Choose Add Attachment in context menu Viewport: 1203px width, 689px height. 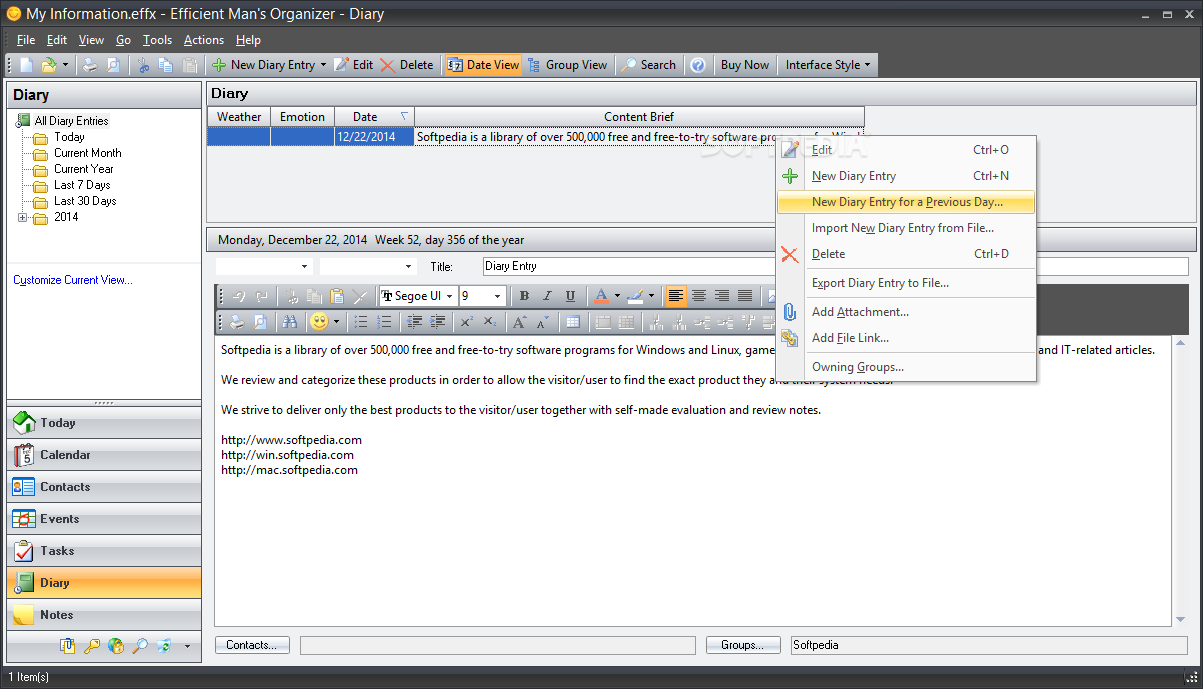coord(906,312)
